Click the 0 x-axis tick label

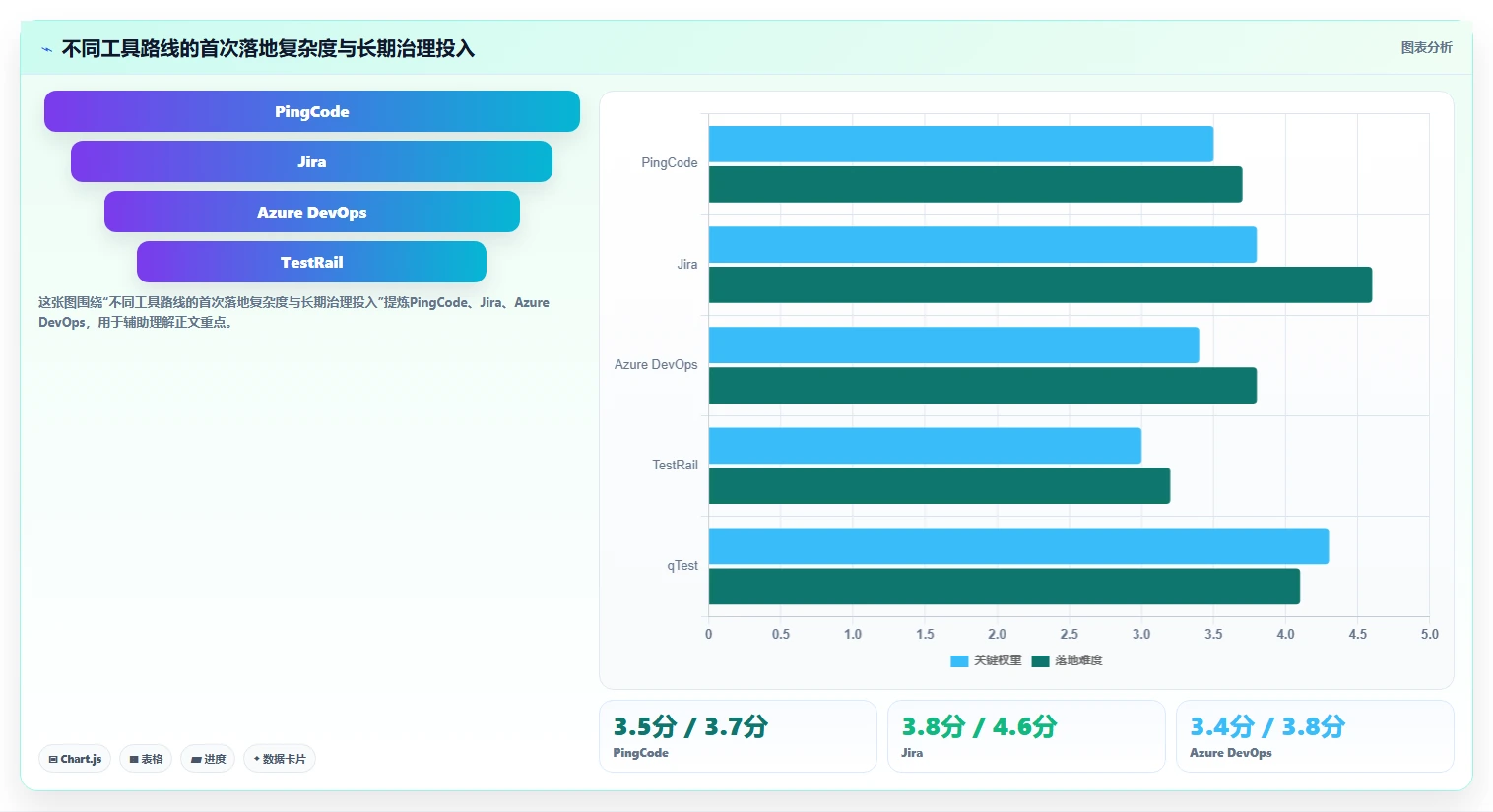tap(708, 635)
